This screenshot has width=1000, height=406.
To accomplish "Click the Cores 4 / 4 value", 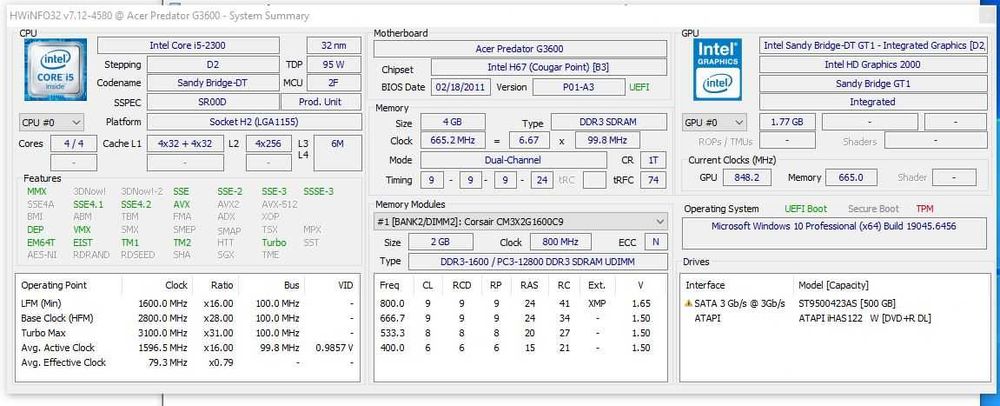I will point(73,143).
